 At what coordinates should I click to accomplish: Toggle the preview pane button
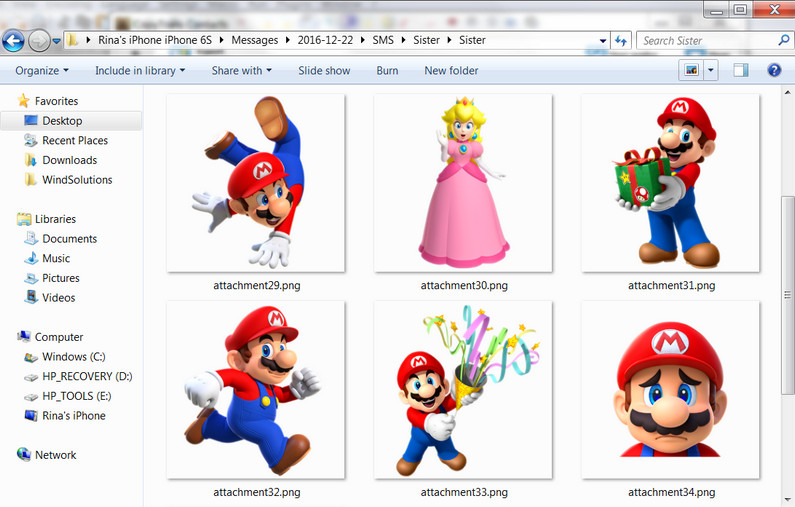[x=741, y=70]
